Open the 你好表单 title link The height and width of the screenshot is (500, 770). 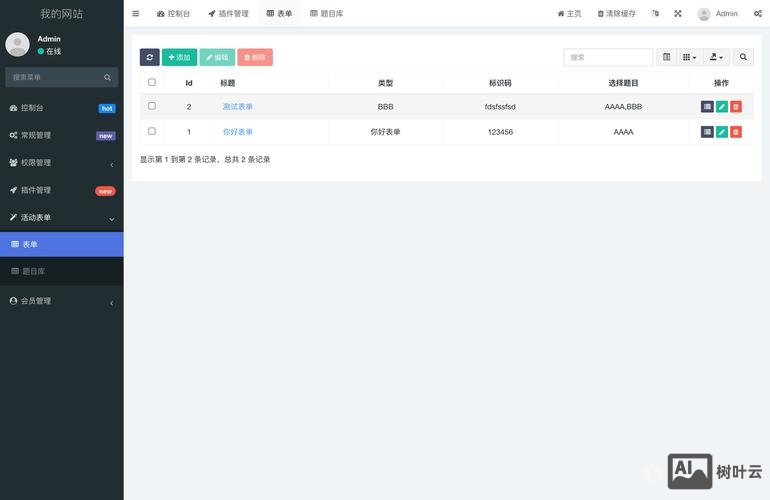[238, 132]
